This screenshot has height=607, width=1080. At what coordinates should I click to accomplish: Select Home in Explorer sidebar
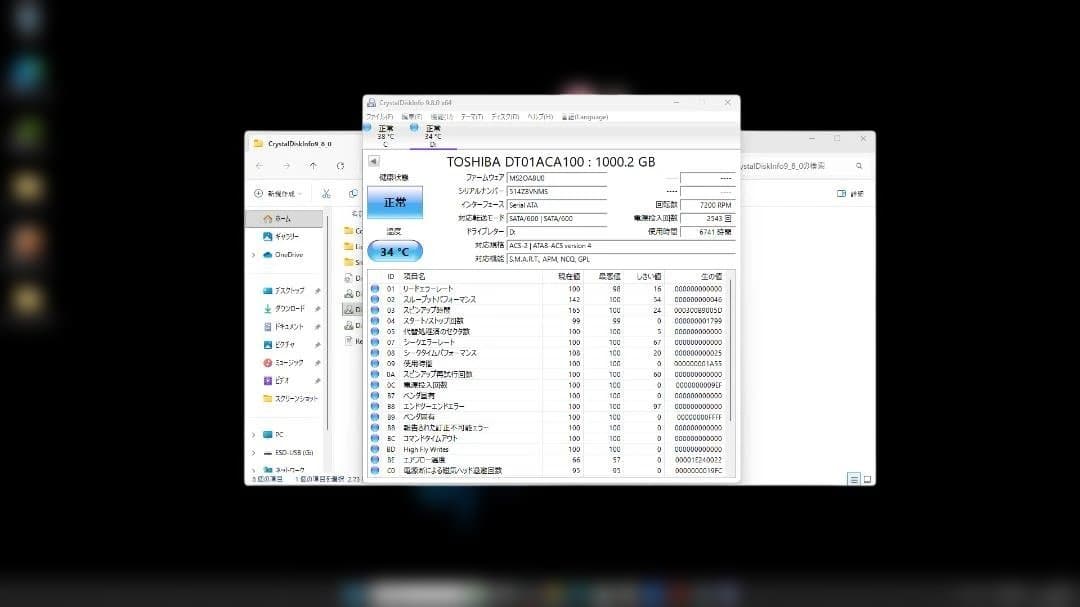284,218
